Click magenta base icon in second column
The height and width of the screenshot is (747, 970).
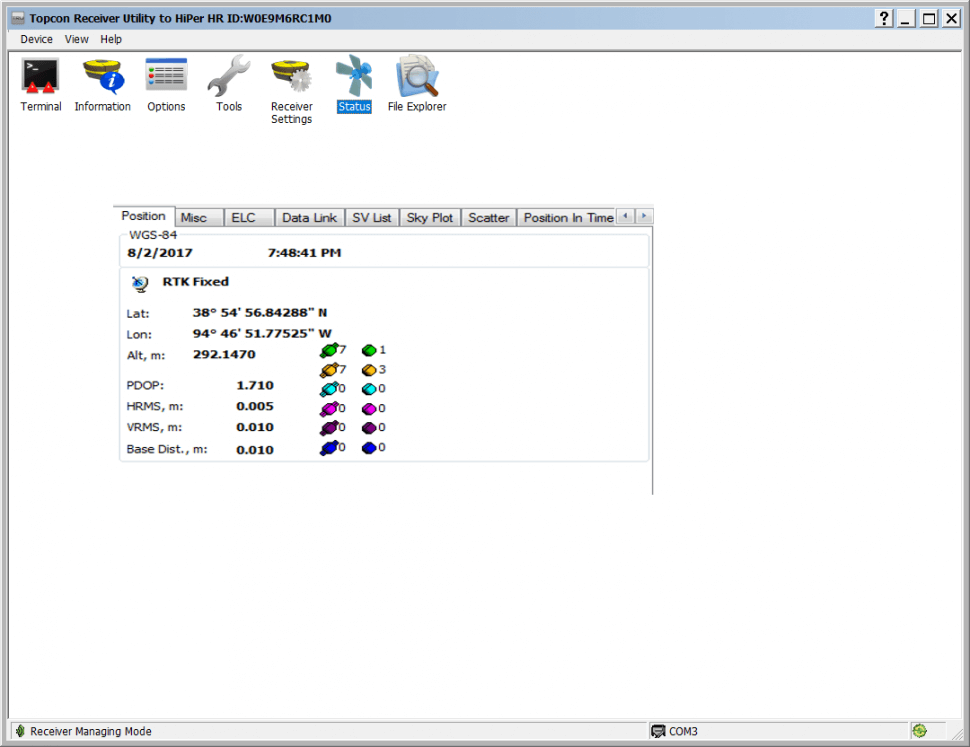pos(369,409)
